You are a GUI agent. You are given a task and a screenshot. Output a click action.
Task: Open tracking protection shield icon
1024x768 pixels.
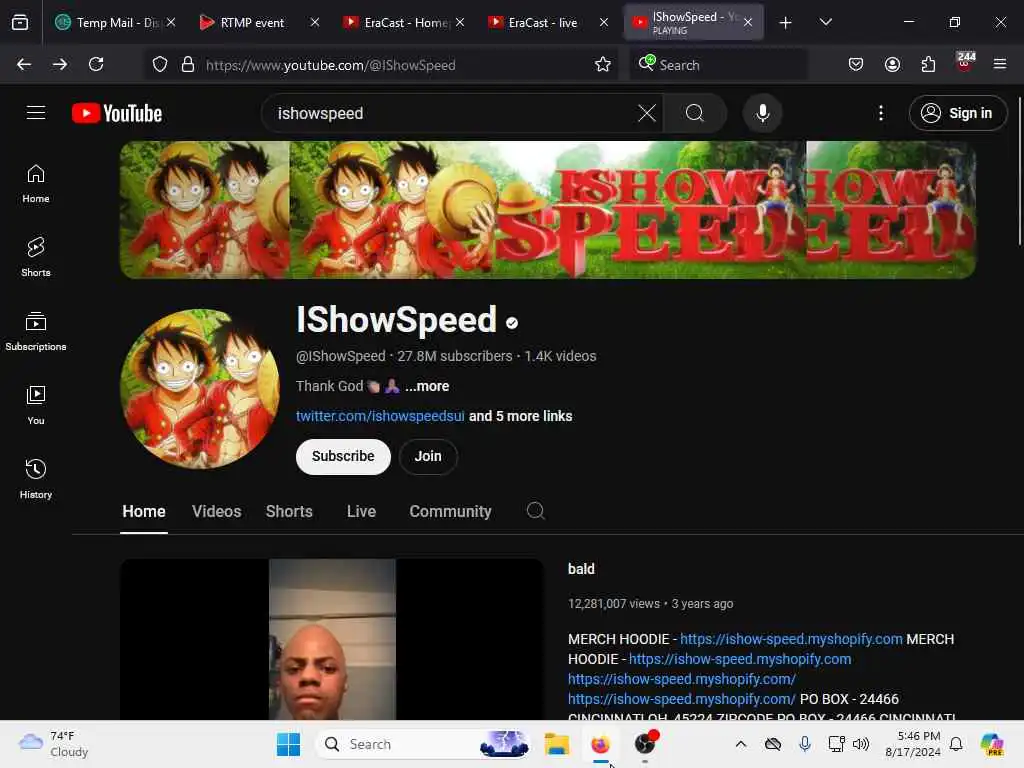pyautogui.click(x=160, y=64)
